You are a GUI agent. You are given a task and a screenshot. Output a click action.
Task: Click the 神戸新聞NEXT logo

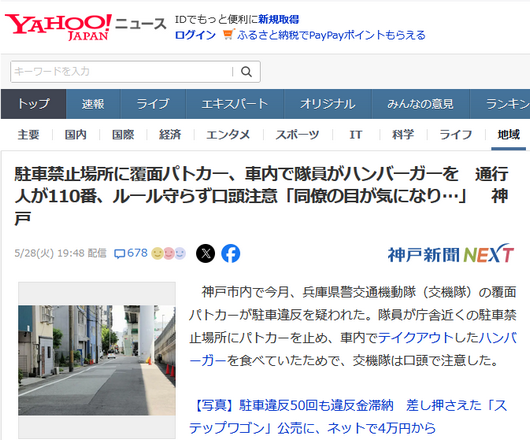coord(451,253)
